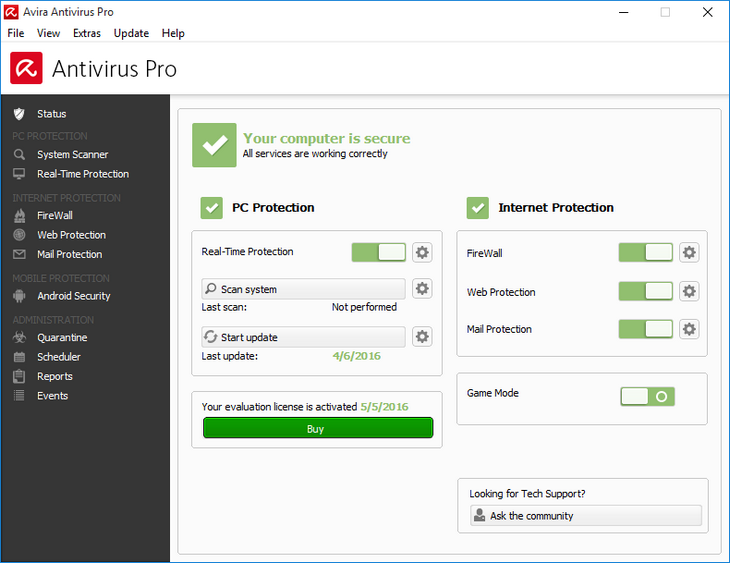
Task: Toggle the Web Protection switch
Action: [646, 292]
